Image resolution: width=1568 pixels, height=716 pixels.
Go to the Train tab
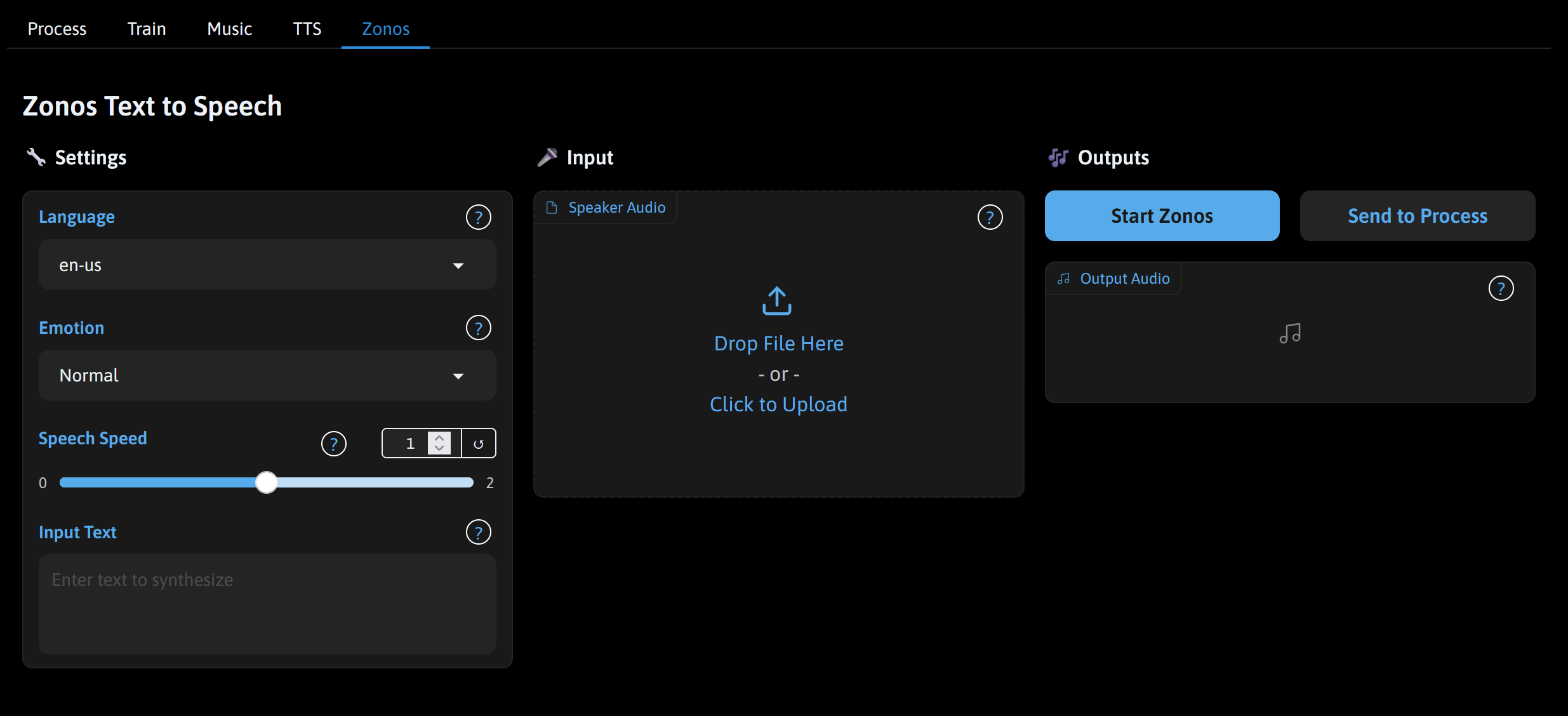coord(147,29)
